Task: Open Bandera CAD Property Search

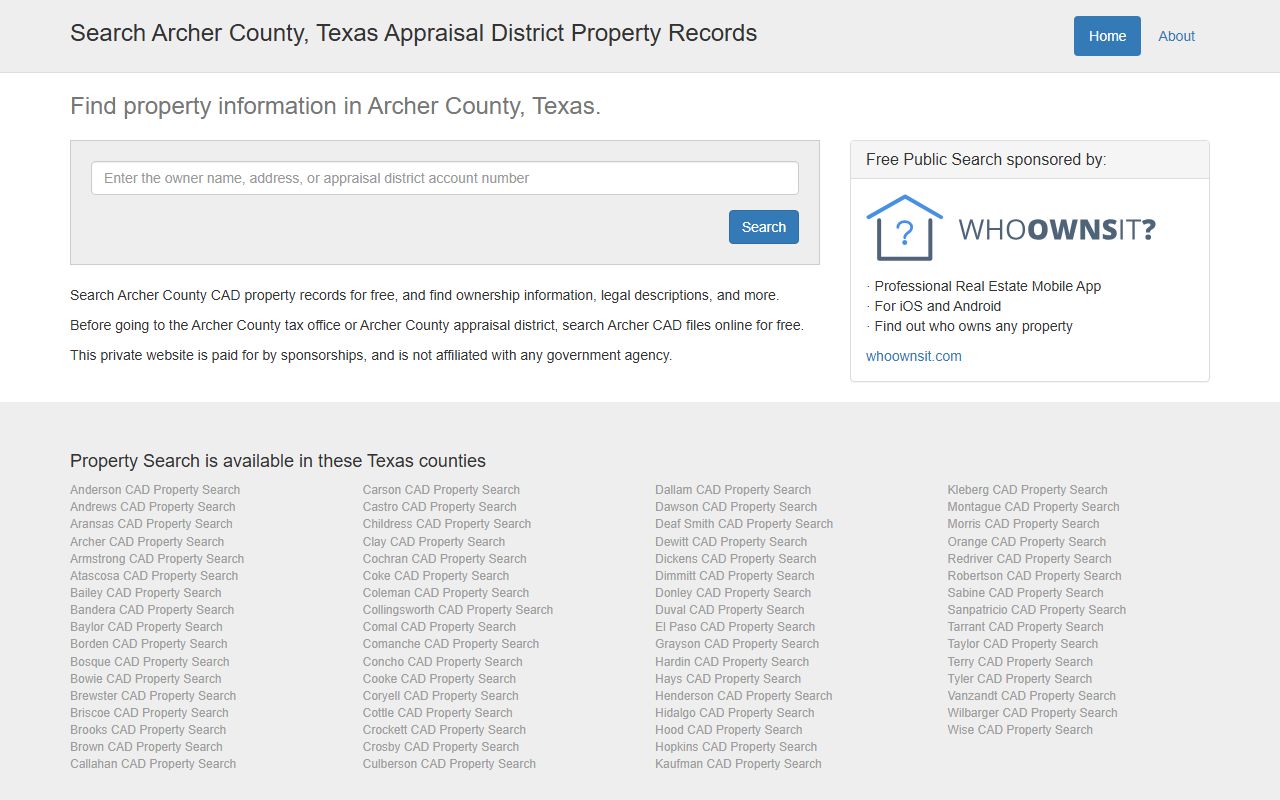Action: pos(152,610)
